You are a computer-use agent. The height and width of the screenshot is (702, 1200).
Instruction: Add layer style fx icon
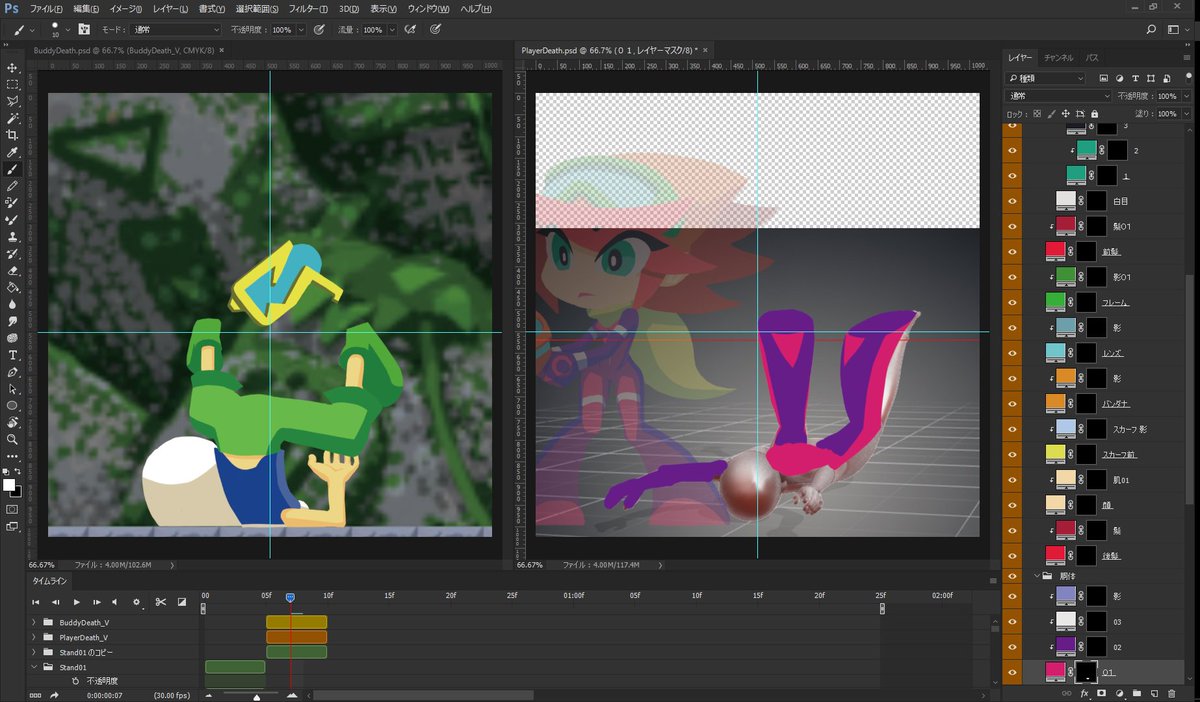pos(1084,693)
